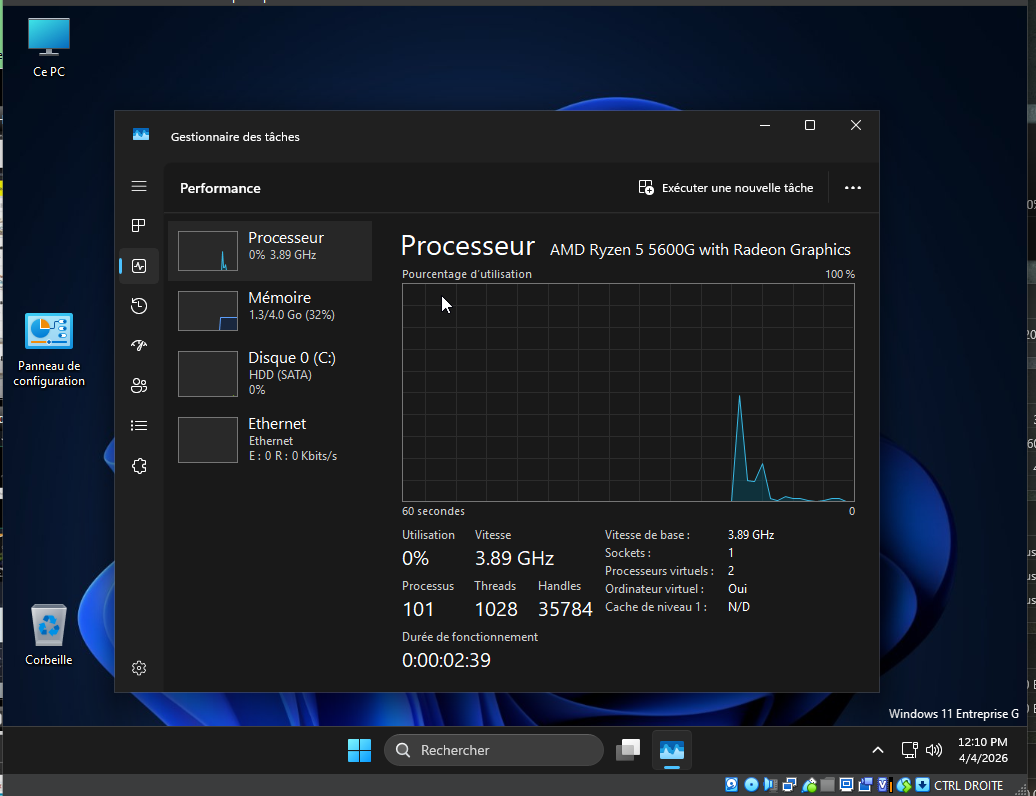Viewport: 1036px width, 796px height.
Task: Select Disque 0 (C:) item
Action: [x=270, y=374]
